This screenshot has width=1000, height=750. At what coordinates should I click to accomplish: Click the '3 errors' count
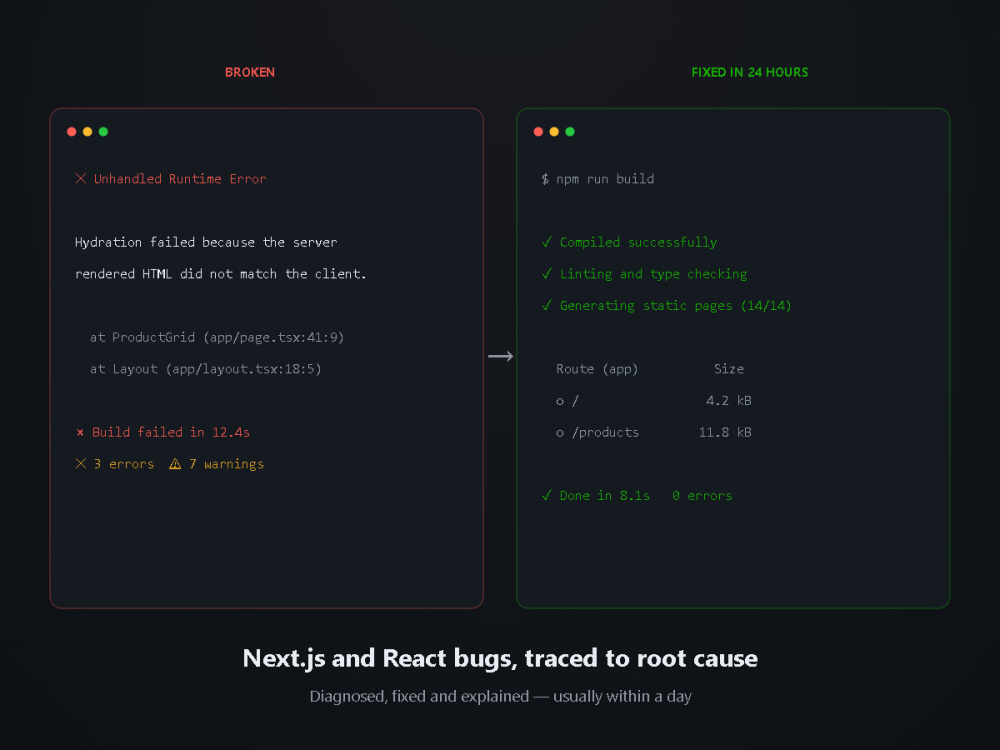coord(124,464)
